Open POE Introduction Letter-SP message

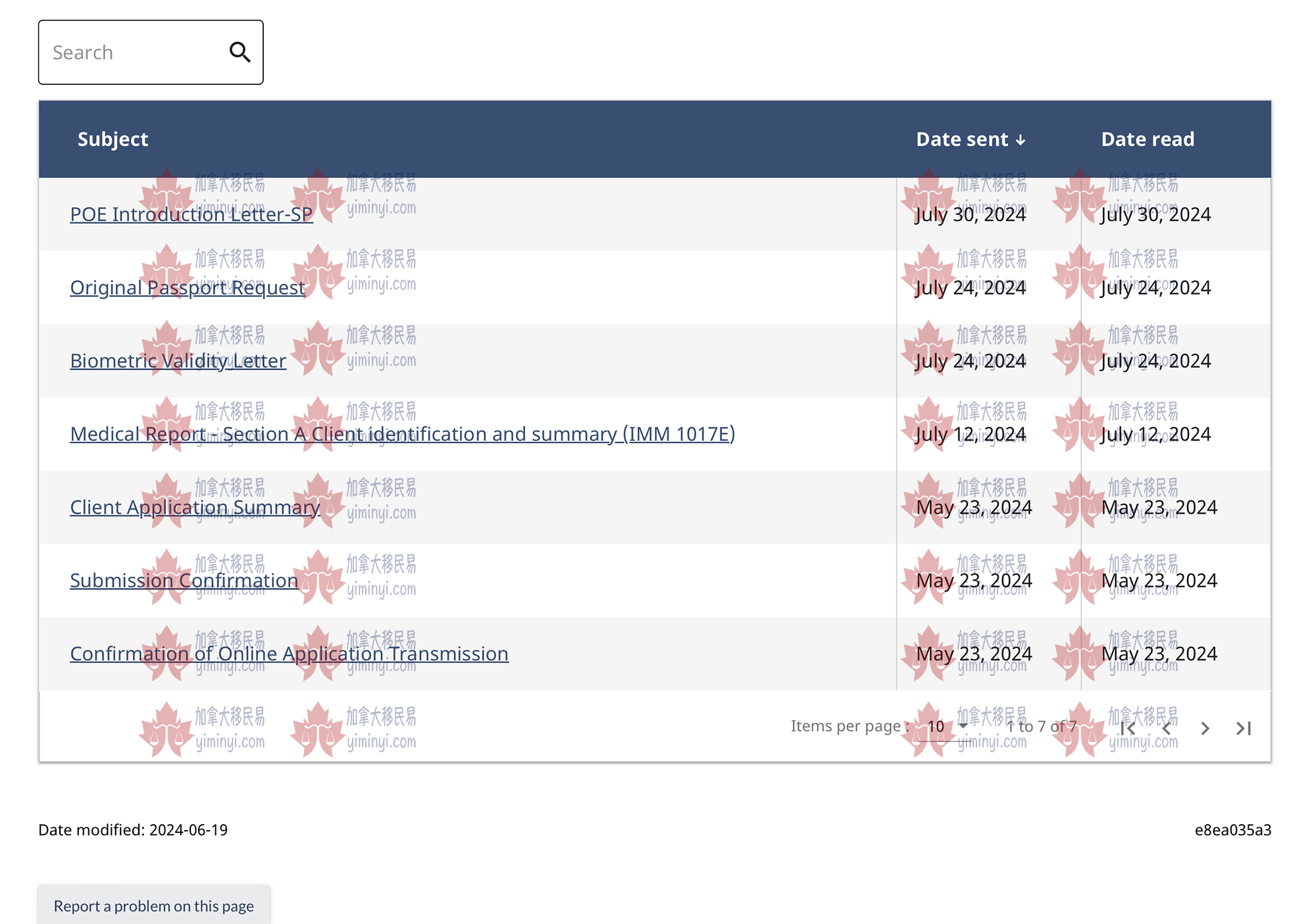click(191, 214)
